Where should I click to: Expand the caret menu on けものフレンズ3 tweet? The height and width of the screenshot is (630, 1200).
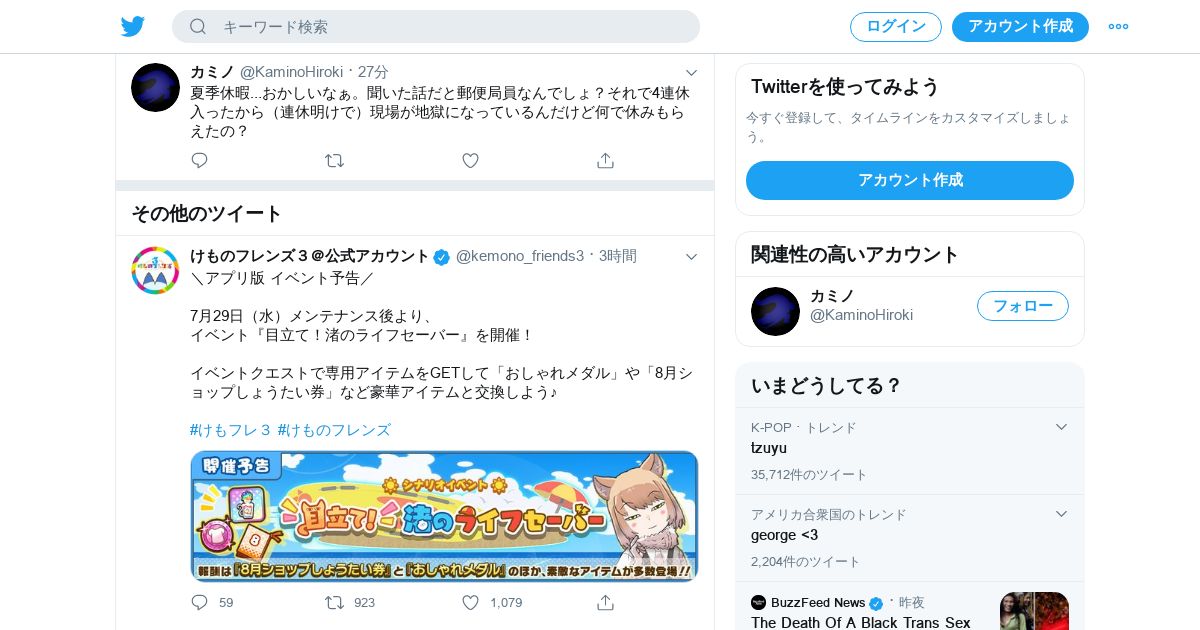pos(691,256)
